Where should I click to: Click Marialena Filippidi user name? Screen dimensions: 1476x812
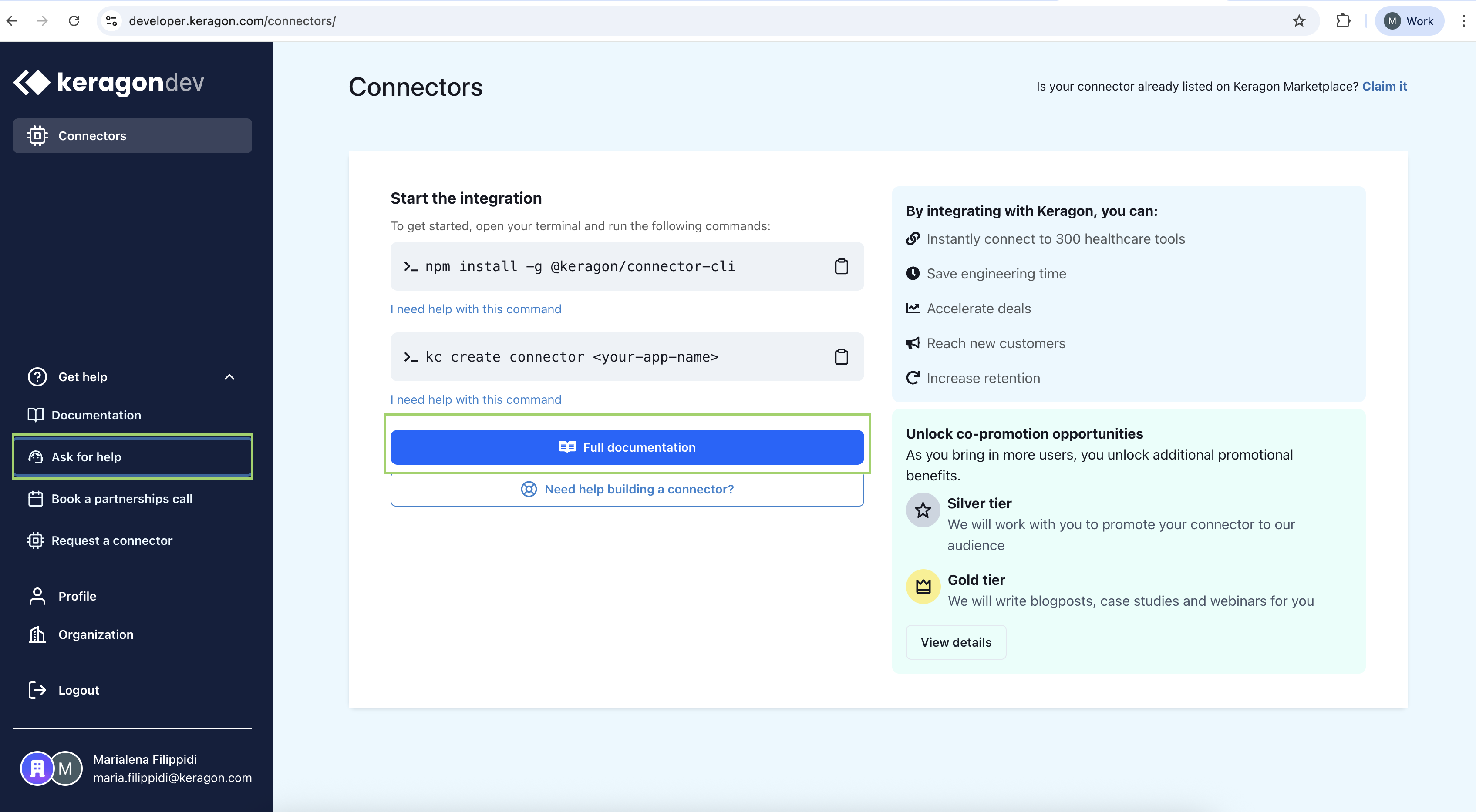[x=145, y=759]
